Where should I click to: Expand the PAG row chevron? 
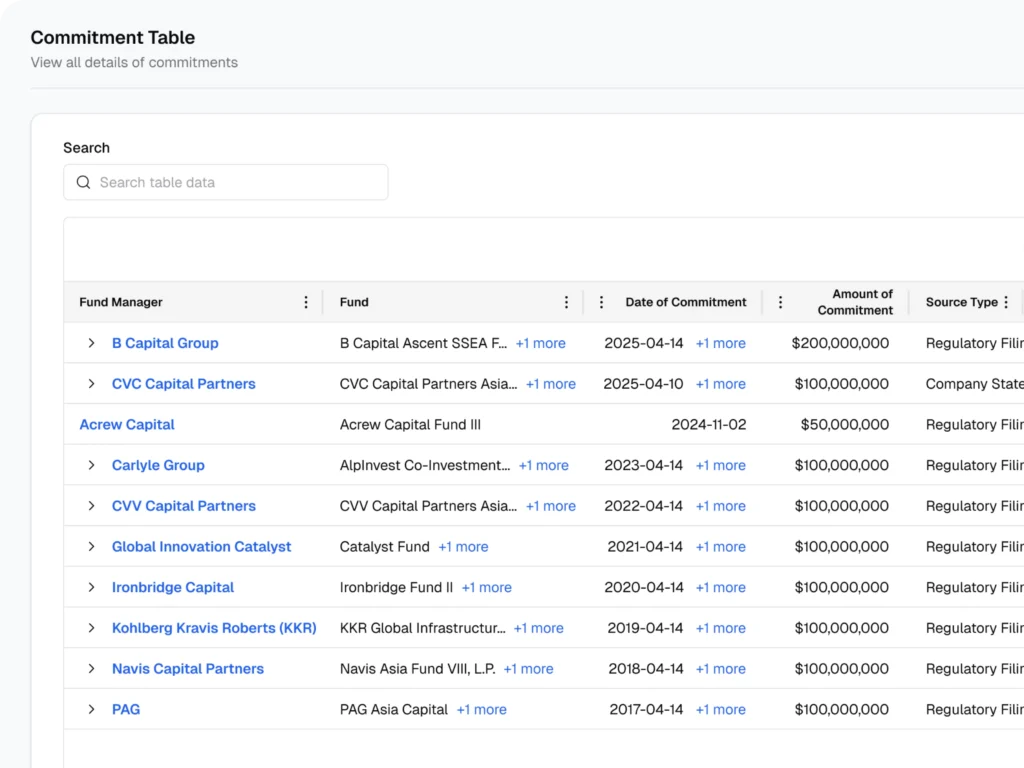coord(91,710)
